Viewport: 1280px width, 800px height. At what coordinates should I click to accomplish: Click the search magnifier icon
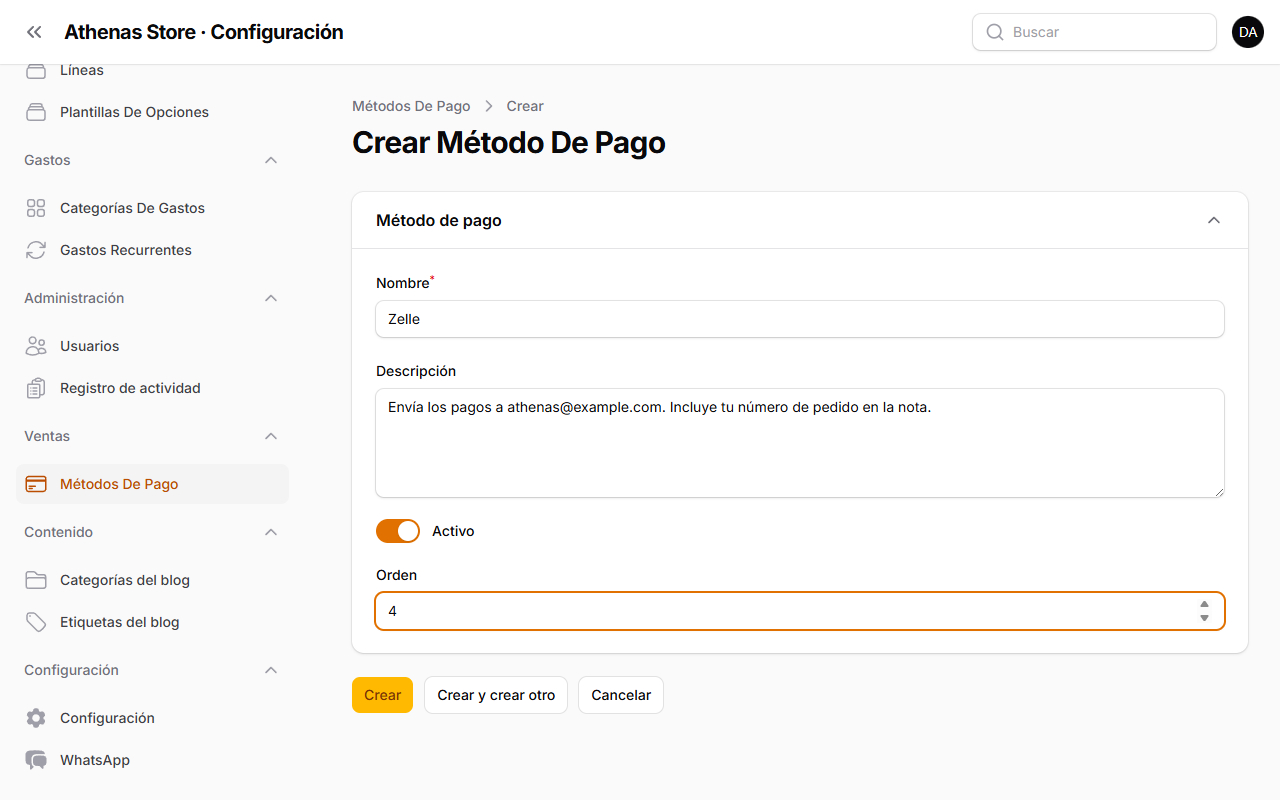pyautogui.click(x=995, y=32)
